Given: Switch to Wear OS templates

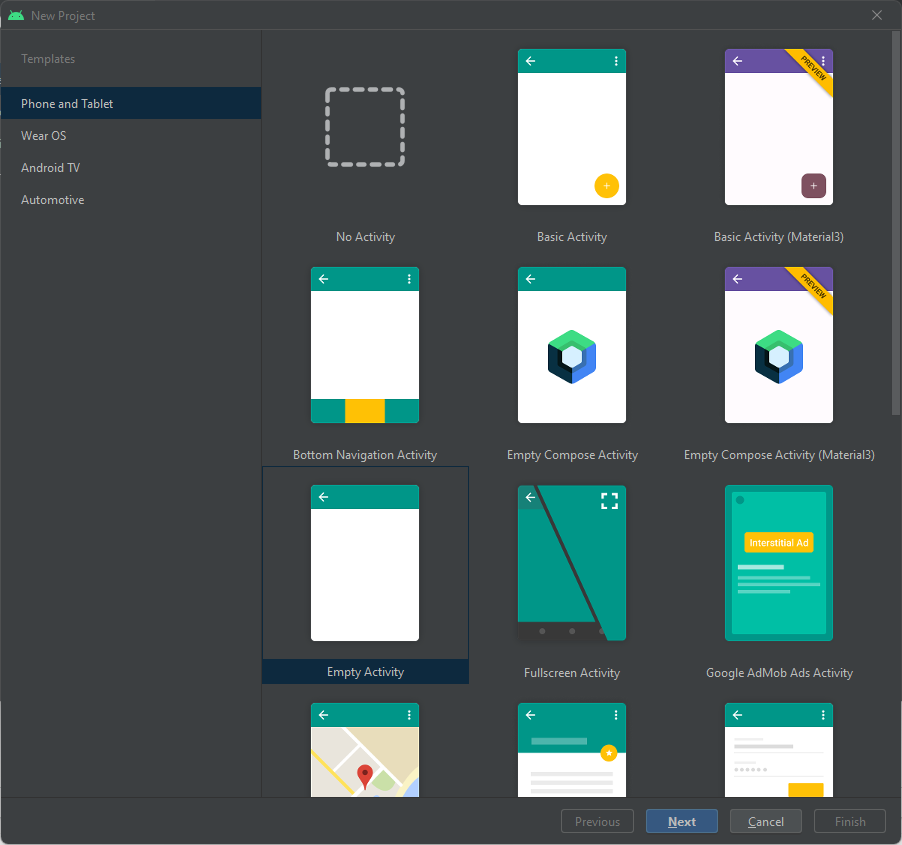Looking at the screenshot, I should 131,136.
